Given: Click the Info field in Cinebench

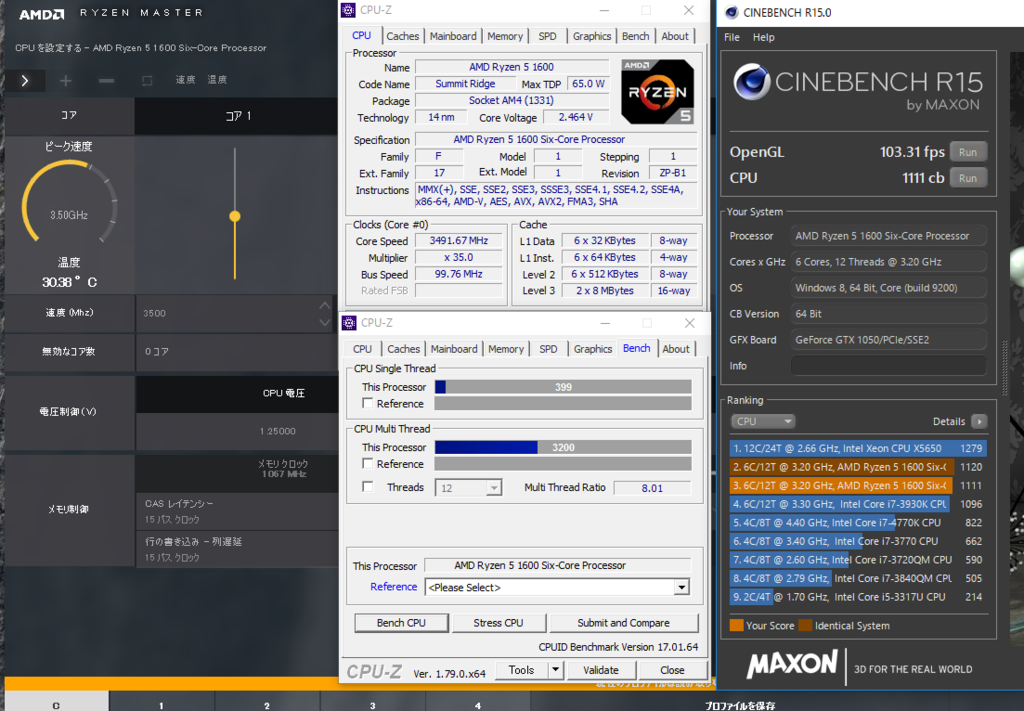Looking at the screenshot, I should click(x=888, y=366).
